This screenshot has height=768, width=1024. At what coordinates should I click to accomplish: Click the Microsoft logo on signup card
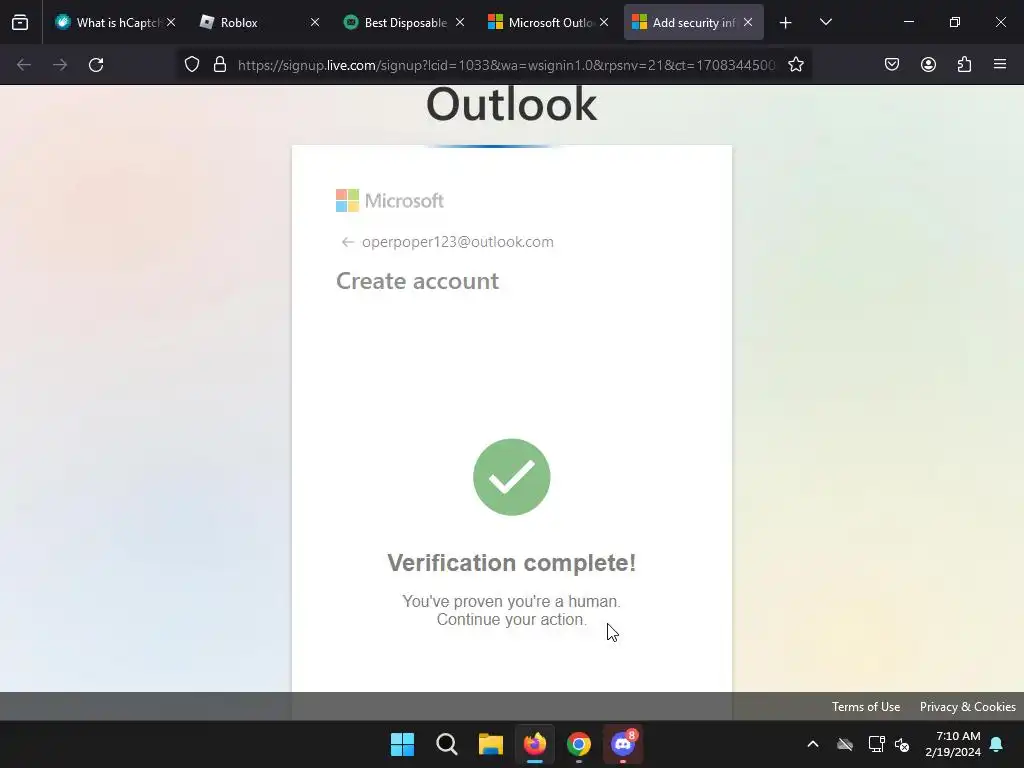390,200
